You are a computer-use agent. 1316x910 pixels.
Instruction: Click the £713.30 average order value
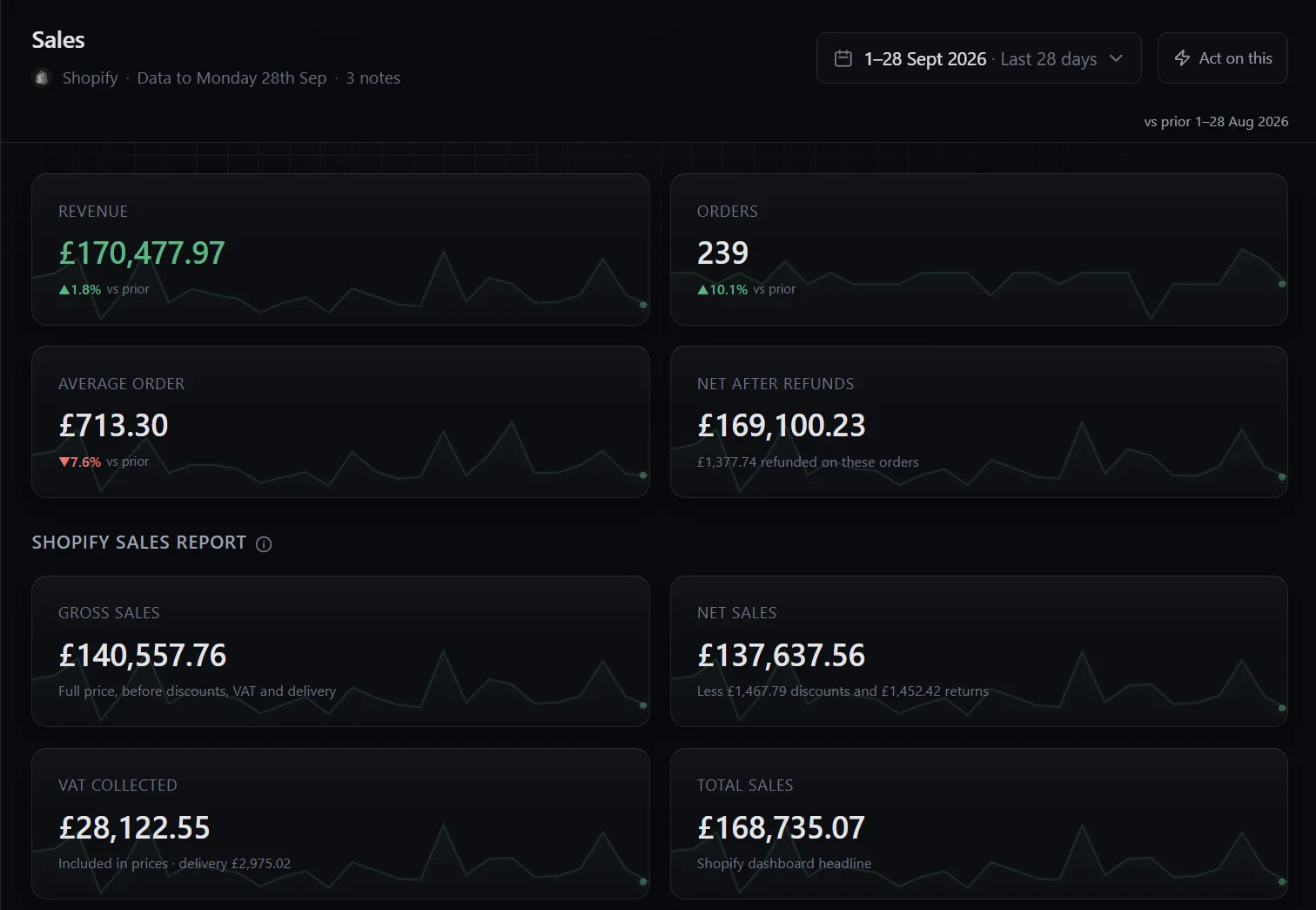(x=113, y=426)
